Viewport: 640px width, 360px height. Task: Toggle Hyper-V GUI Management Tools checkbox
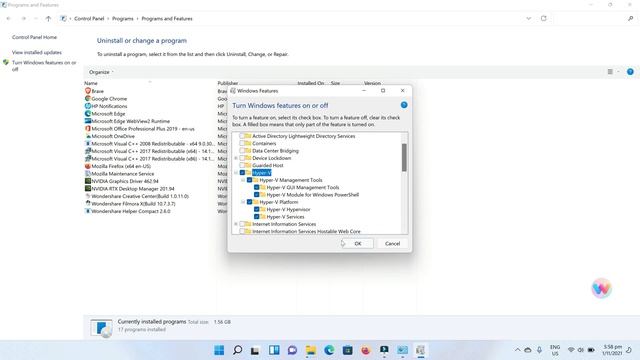coord(257,187)
